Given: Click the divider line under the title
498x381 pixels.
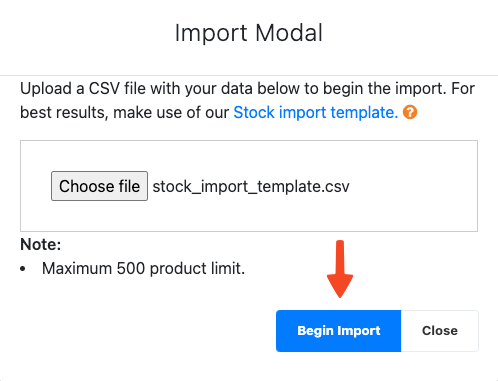Looking at the screenshot, I should click(x=249, y=76).
